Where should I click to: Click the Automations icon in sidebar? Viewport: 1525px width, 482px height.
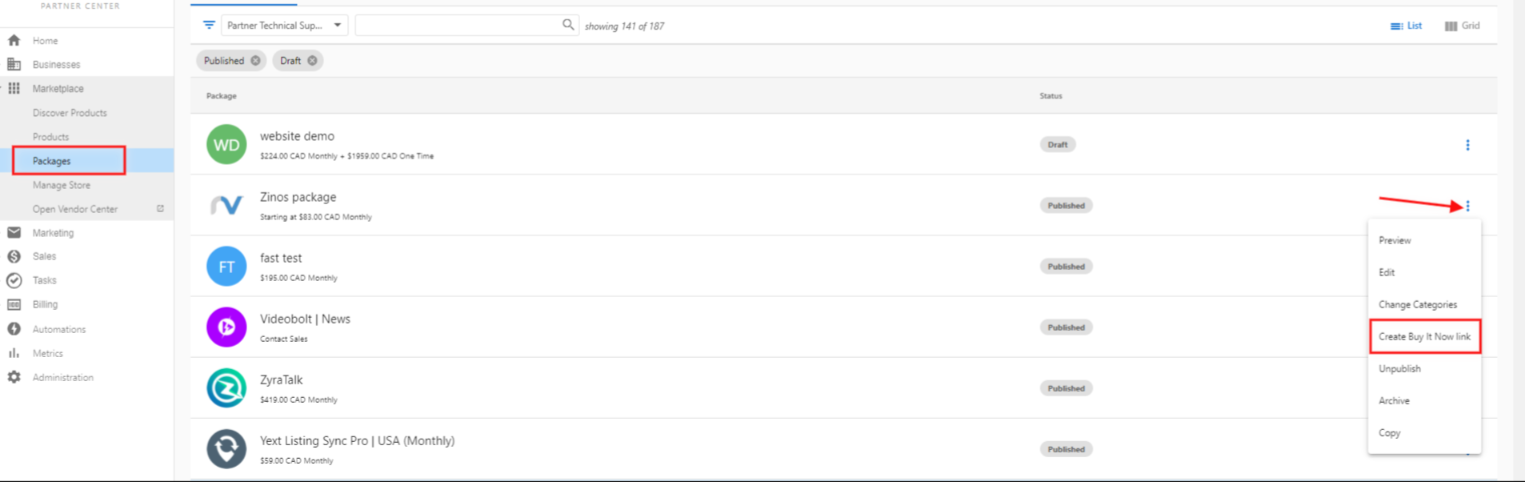click(14, 329)
